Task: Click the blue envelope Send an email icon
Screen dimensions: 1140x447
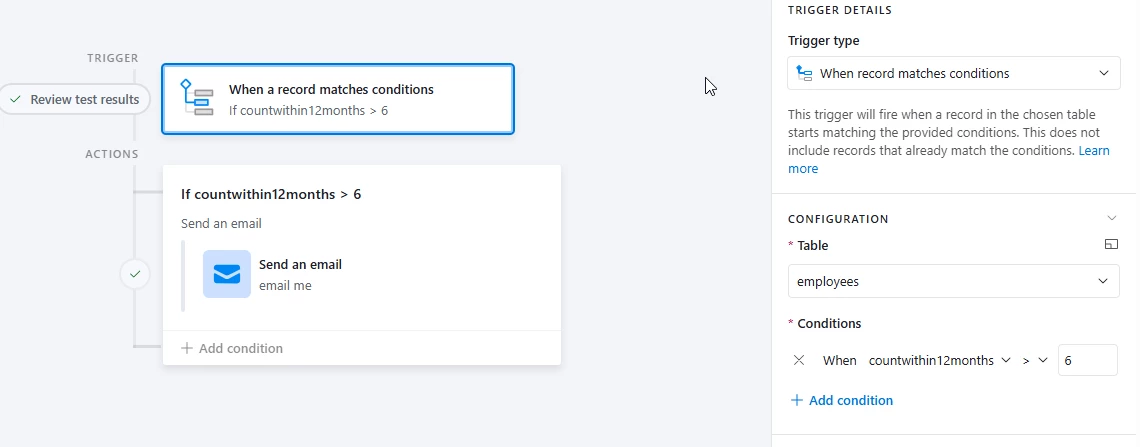Action: (x=227, y=274)
